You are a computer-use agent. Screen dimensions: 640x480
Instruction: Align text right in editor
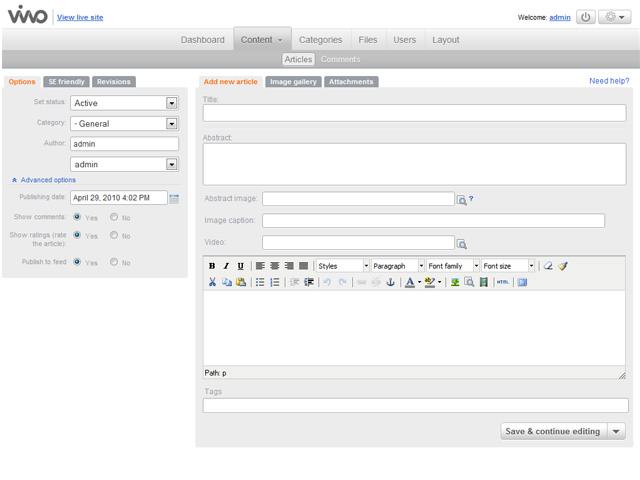tap(289, 266)
